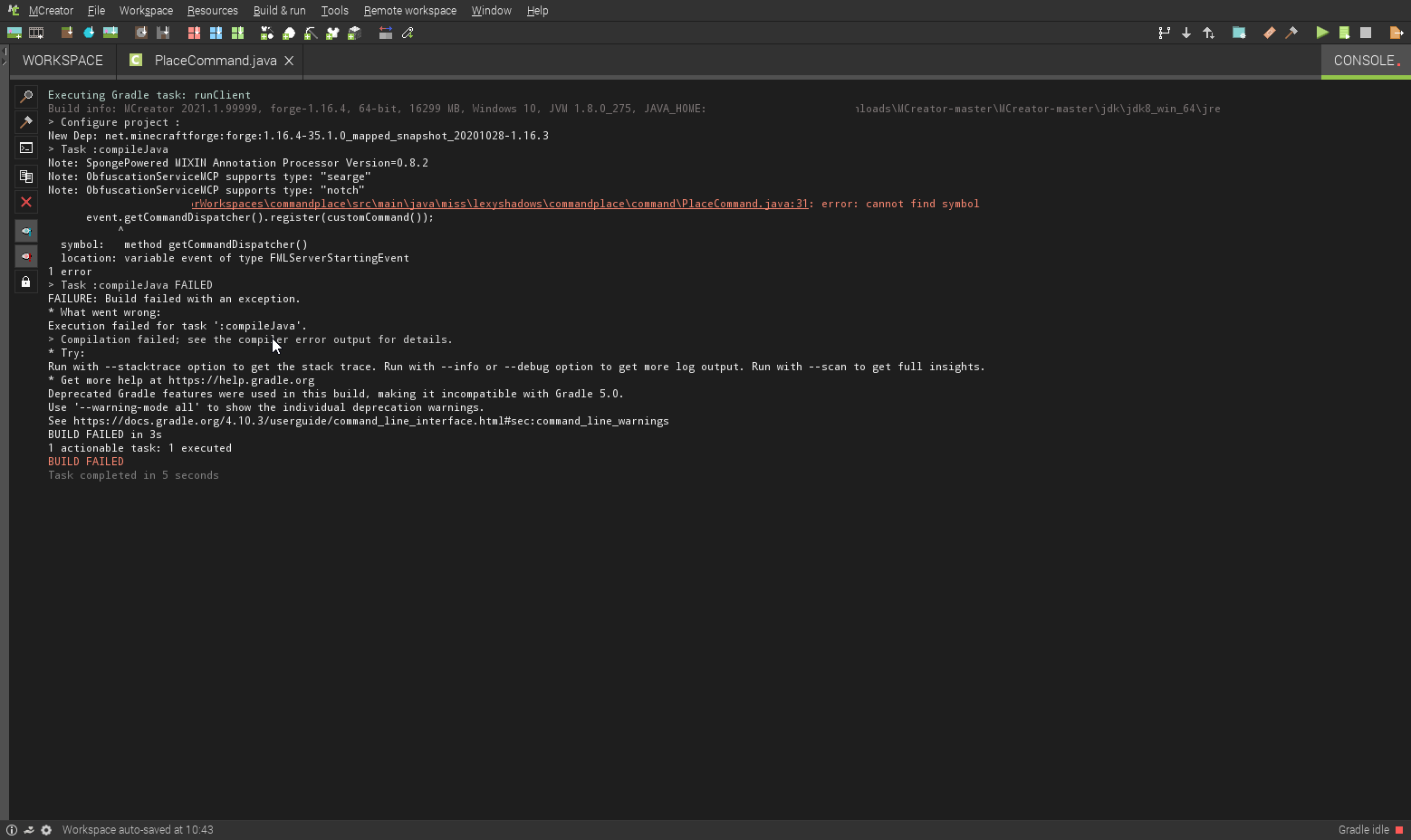Toggle the console scroll lock icon
The height and width of the screenshot is (840, 1411).
click(x=26, y=282)
